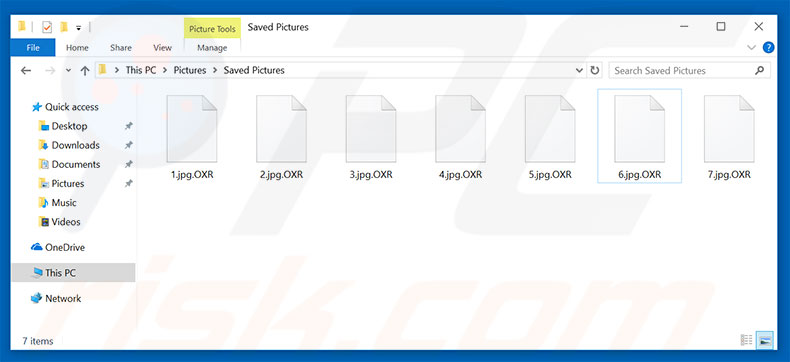This screenshot has height=362, width=790.
Task: Minimize the Saved Pictures window
Action: point(684,27)
